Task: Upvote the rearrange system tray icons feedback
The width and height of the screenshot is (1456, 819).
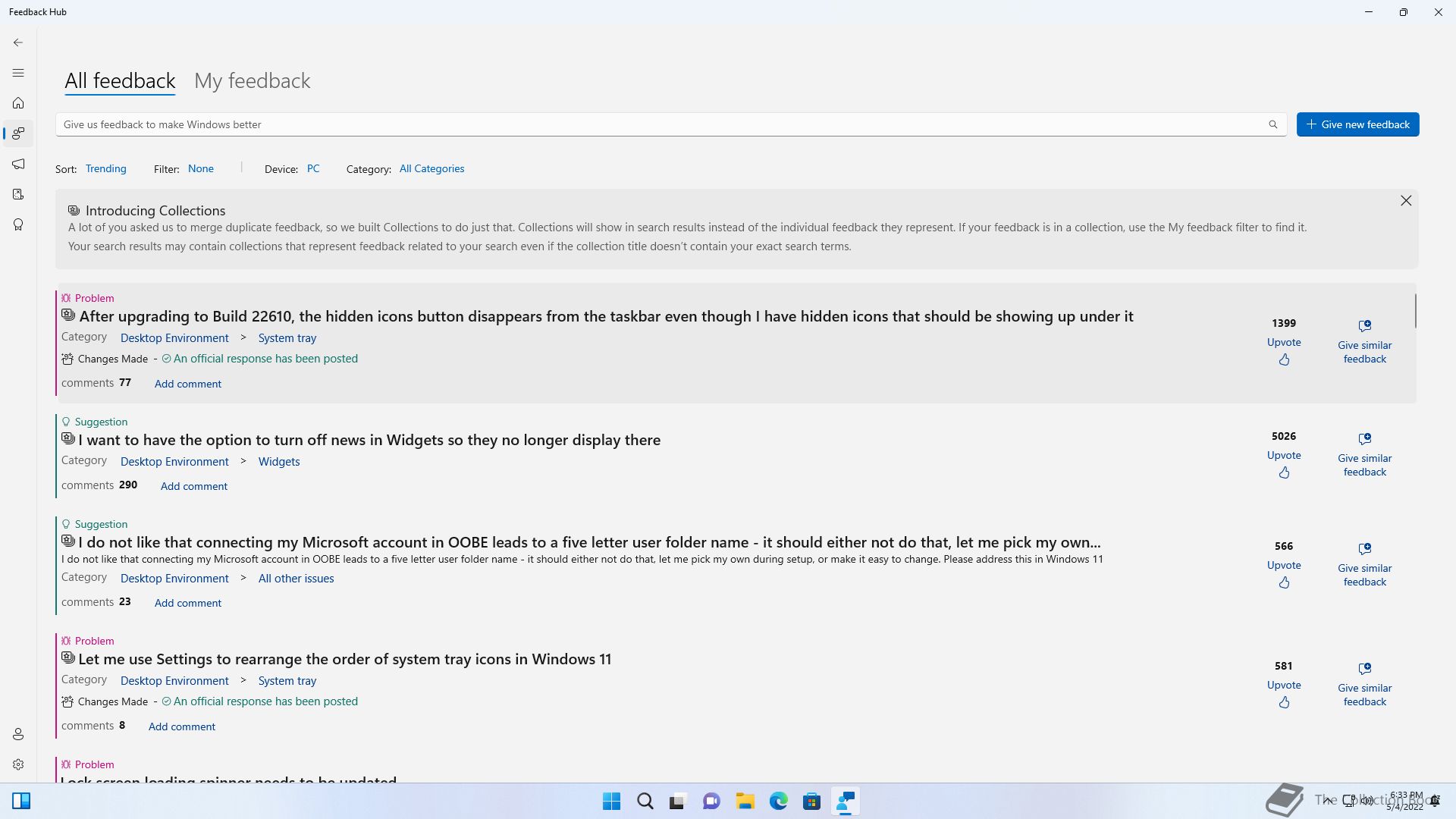Action: 1284,694
